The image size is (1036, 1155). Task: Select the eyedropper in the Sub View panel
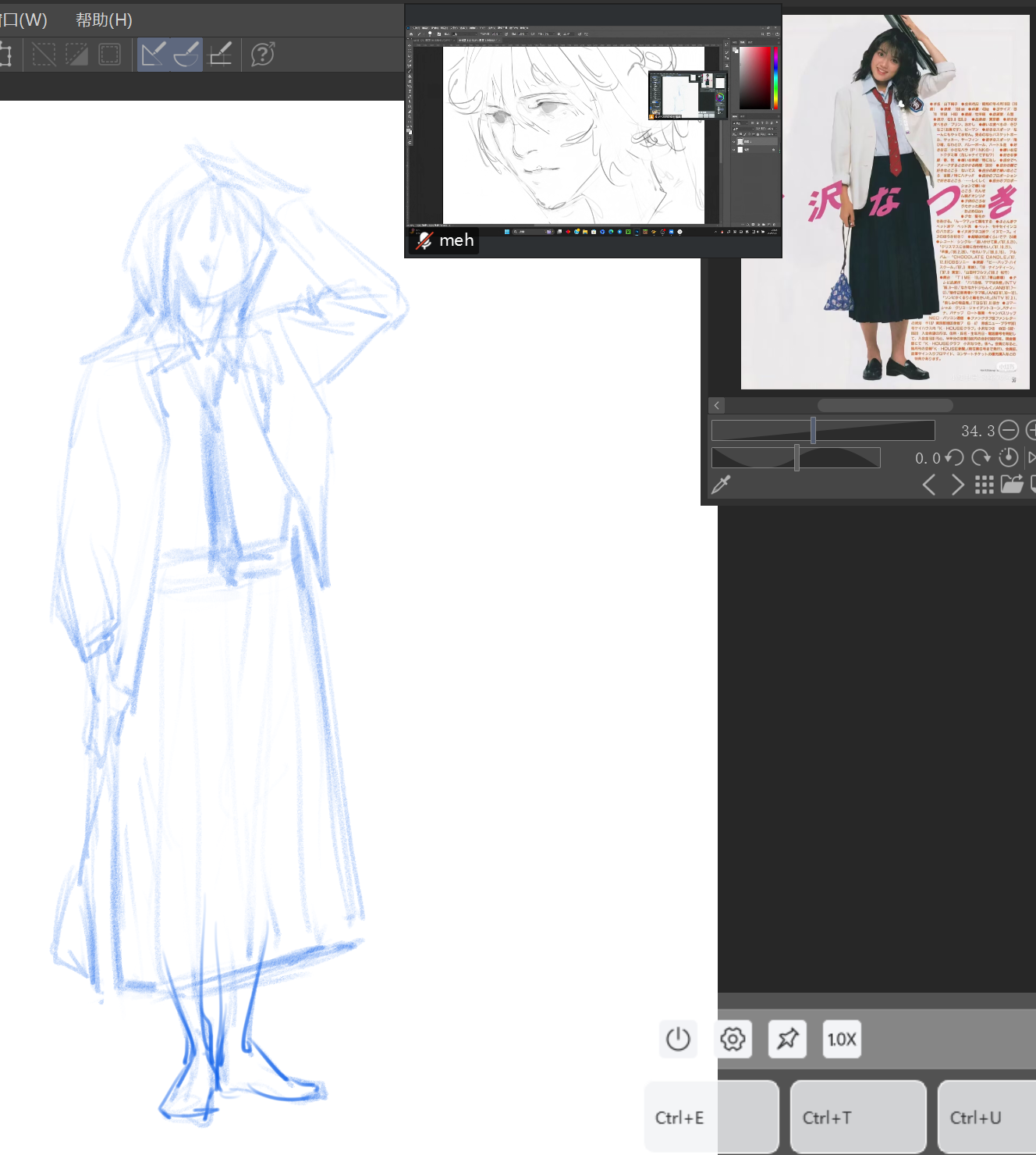721,485
